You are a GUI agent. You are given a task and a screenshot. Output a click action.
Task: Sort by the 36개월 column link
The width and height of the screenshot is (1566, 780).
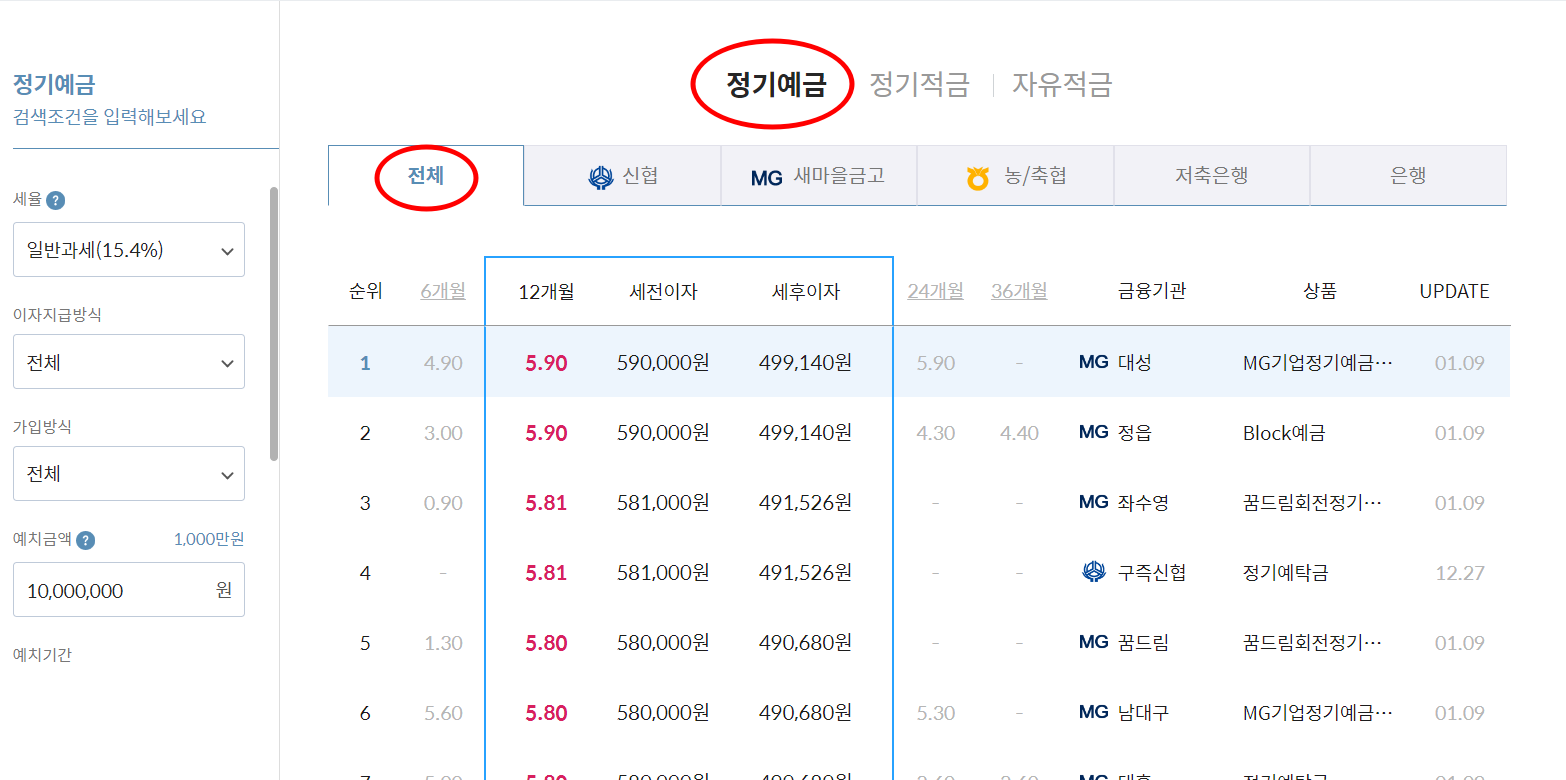pyautogui.click(x=1019, y=291)
